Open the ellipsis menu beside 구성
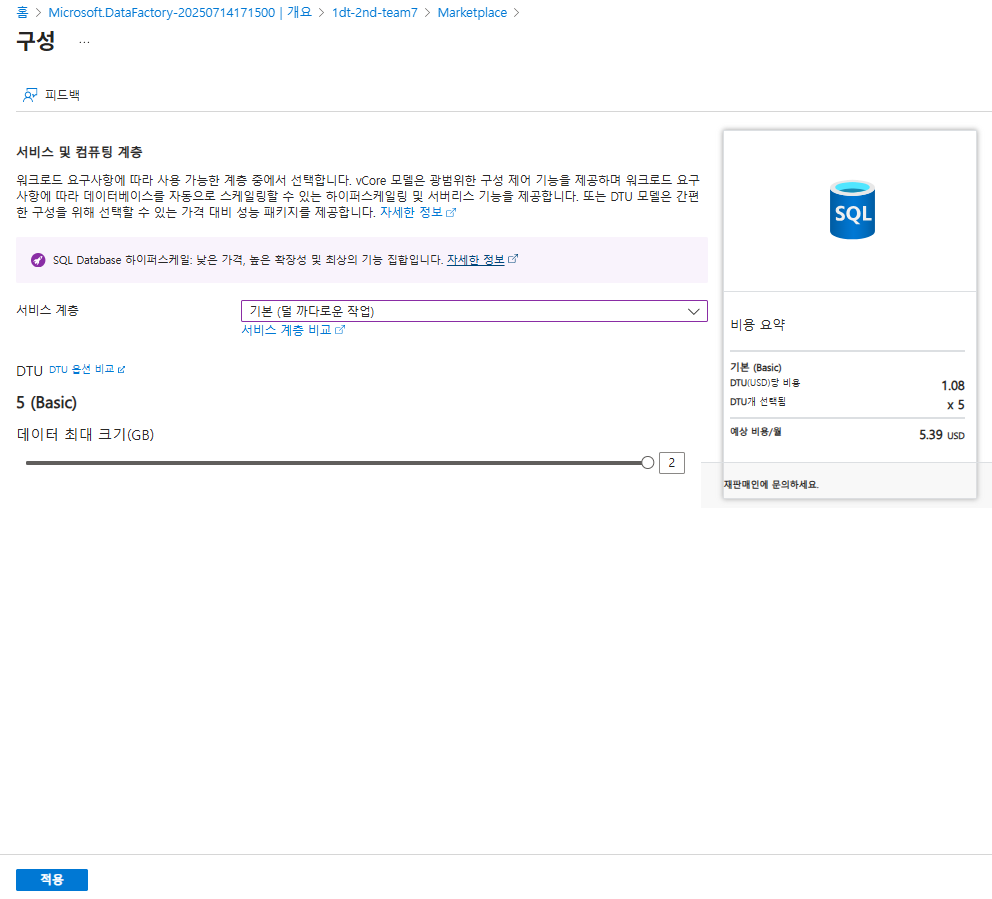The height and width of the screenshot is (899, 992). point(84,42)
